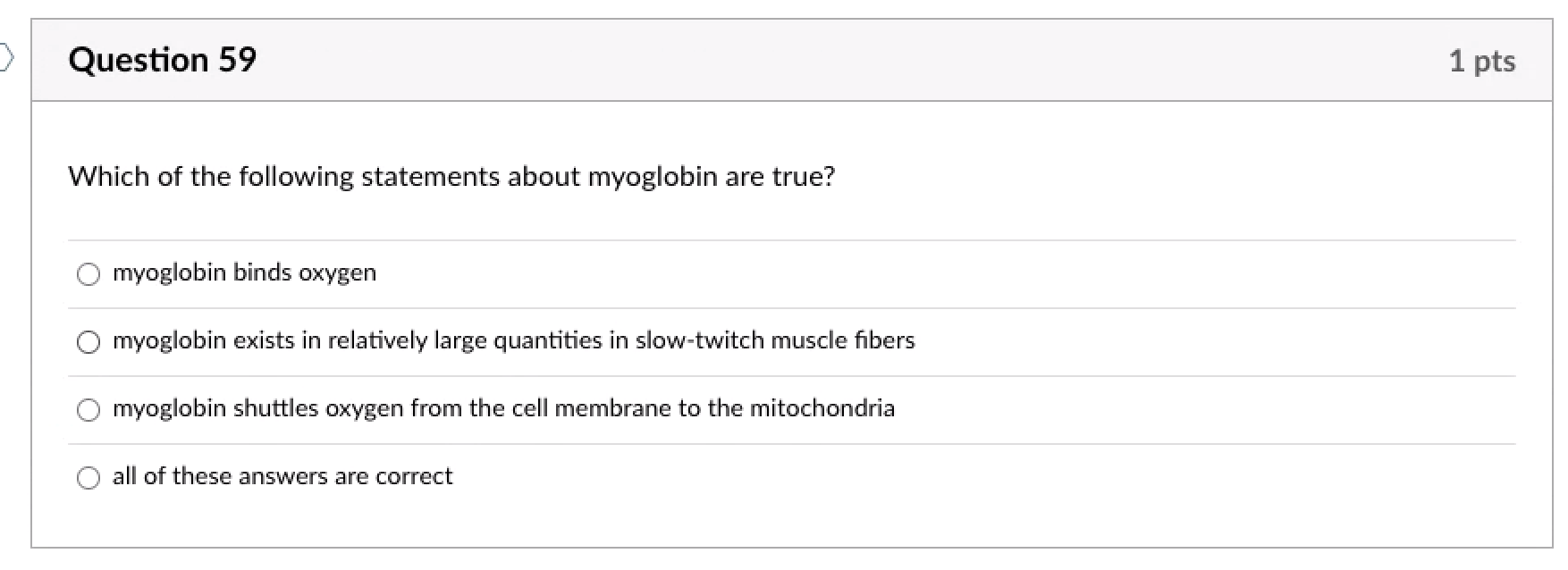Click the answer text mentioning the mitochondria
This screenshot has height=570, width=1568.
pyautogui.click(x=503, y=408)
